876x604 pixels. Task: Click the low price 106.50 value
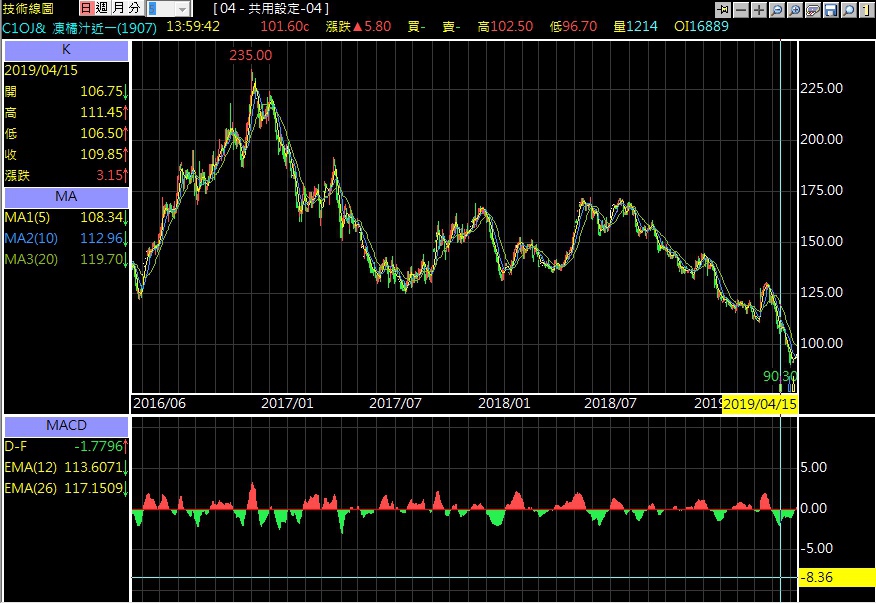pos(101,133)
